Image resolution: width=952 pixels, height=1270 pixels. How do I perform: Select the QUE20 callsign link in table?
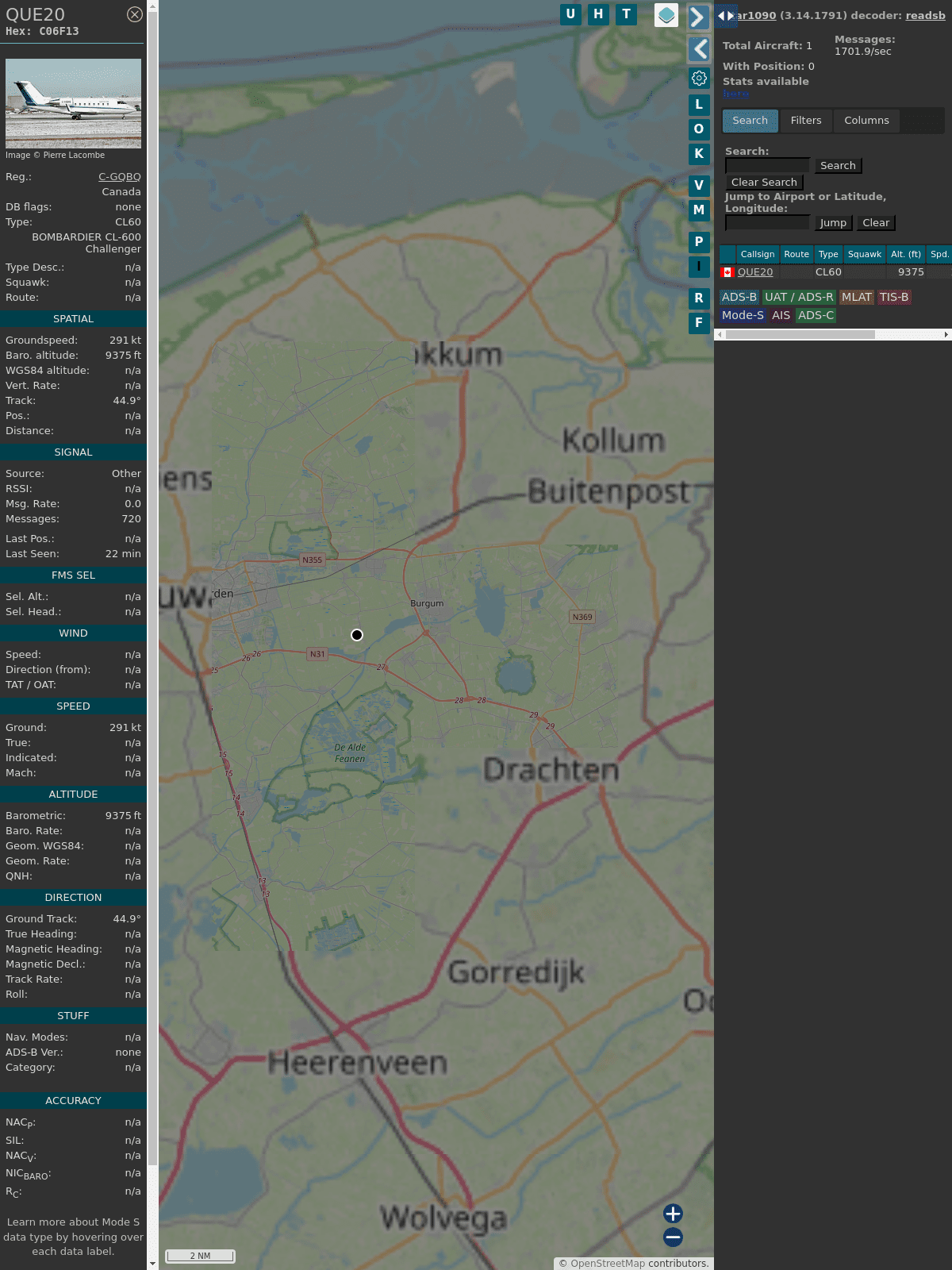[x=755, y=272]
